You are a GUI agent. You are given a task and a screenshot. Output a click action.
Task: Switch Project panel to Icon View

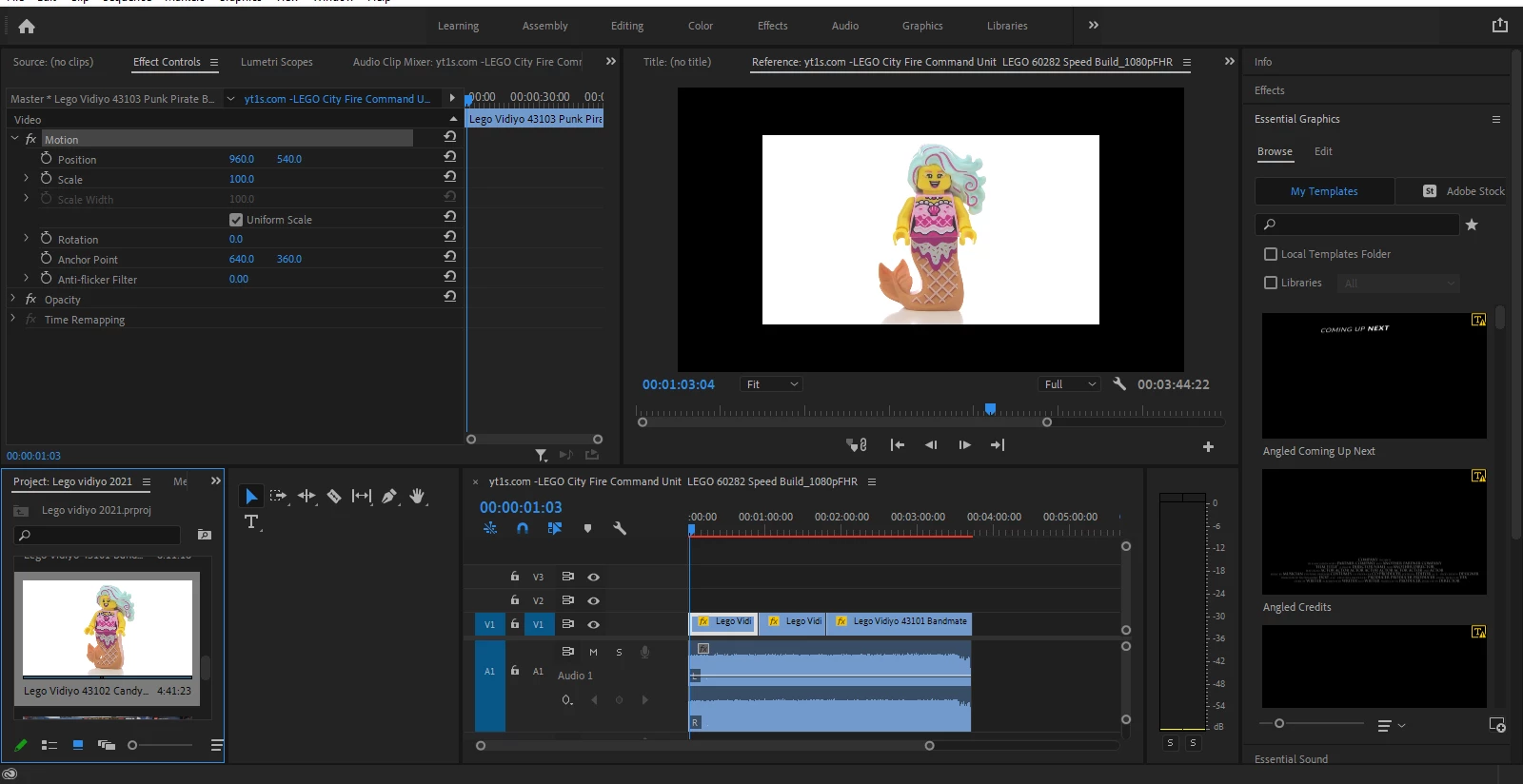78,745
